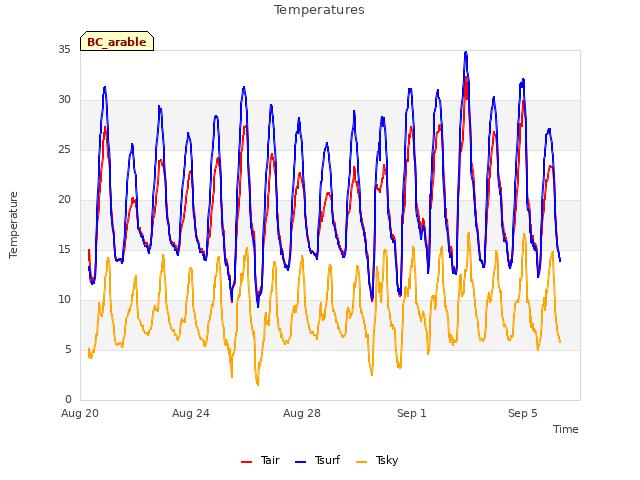Click the 20 y-axis tick label
Screen dimensions: 640x480
pyautogui.click(x=64, y=200)
